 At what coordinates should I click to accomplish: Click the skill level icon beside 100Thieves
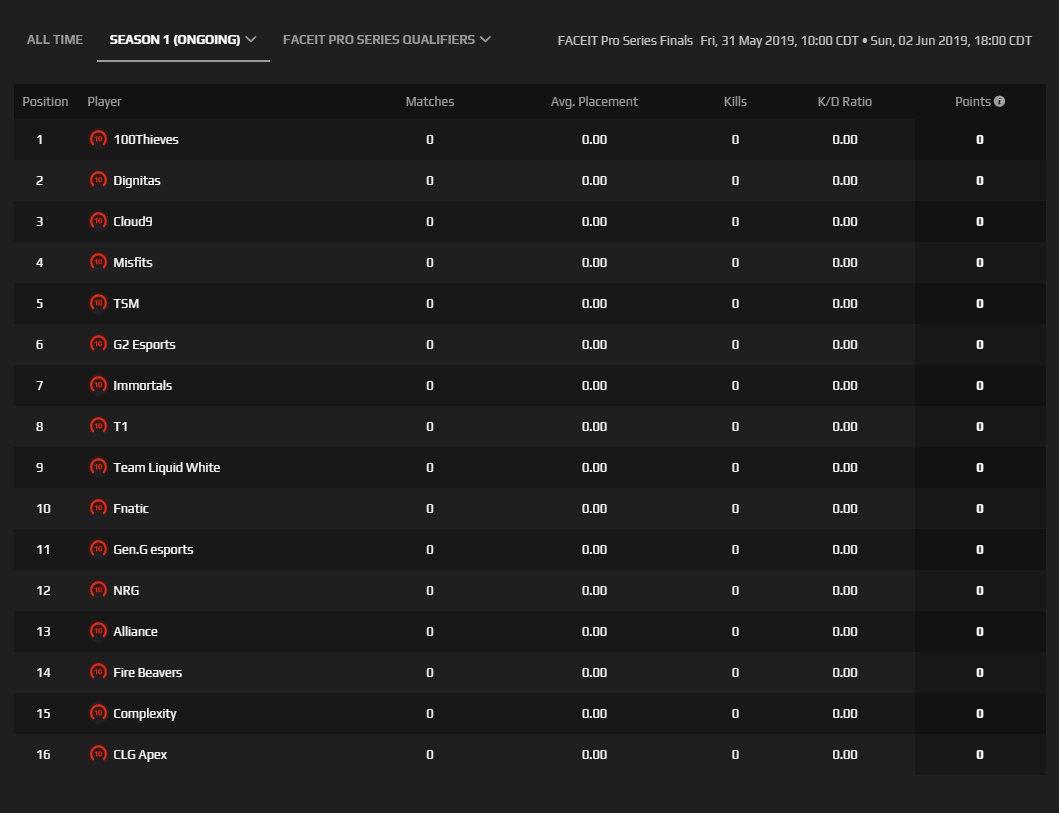pos(98,139)
